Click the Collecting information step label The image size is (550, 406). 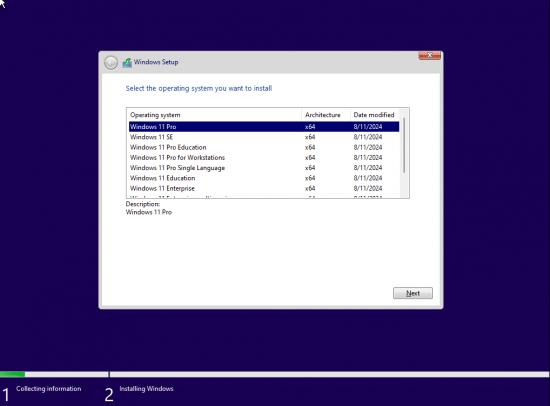click(x=48, y=389)
